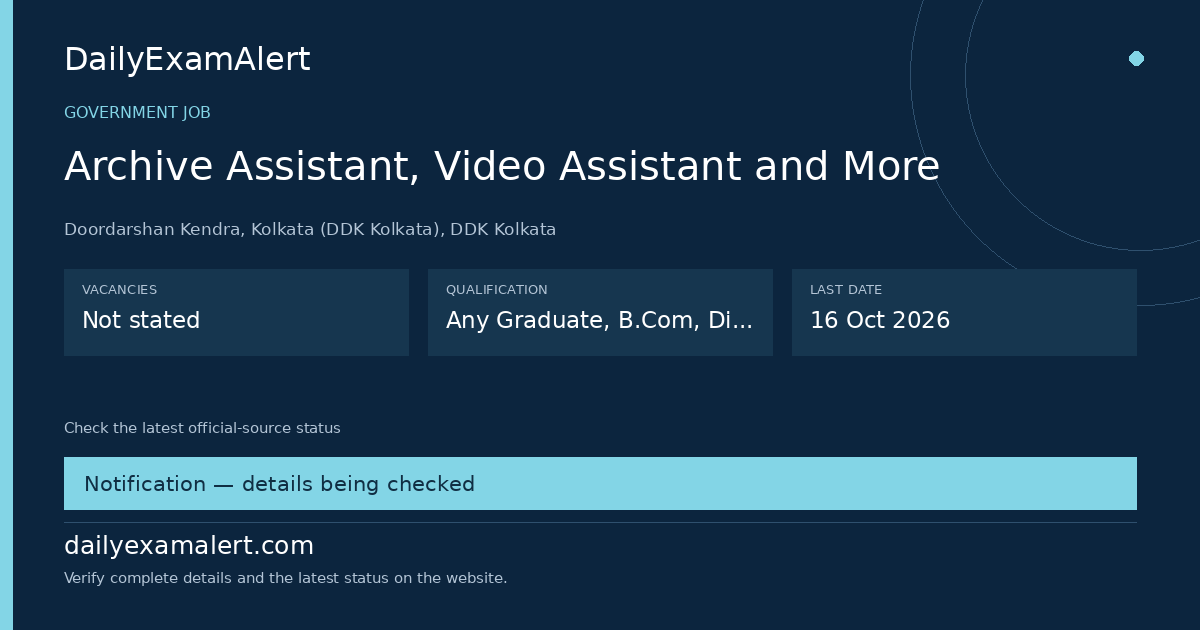This screenshot has height=630, width=1200.
Task: Click the DailyExamAlert title text
Action: click(x=187, y=60)
